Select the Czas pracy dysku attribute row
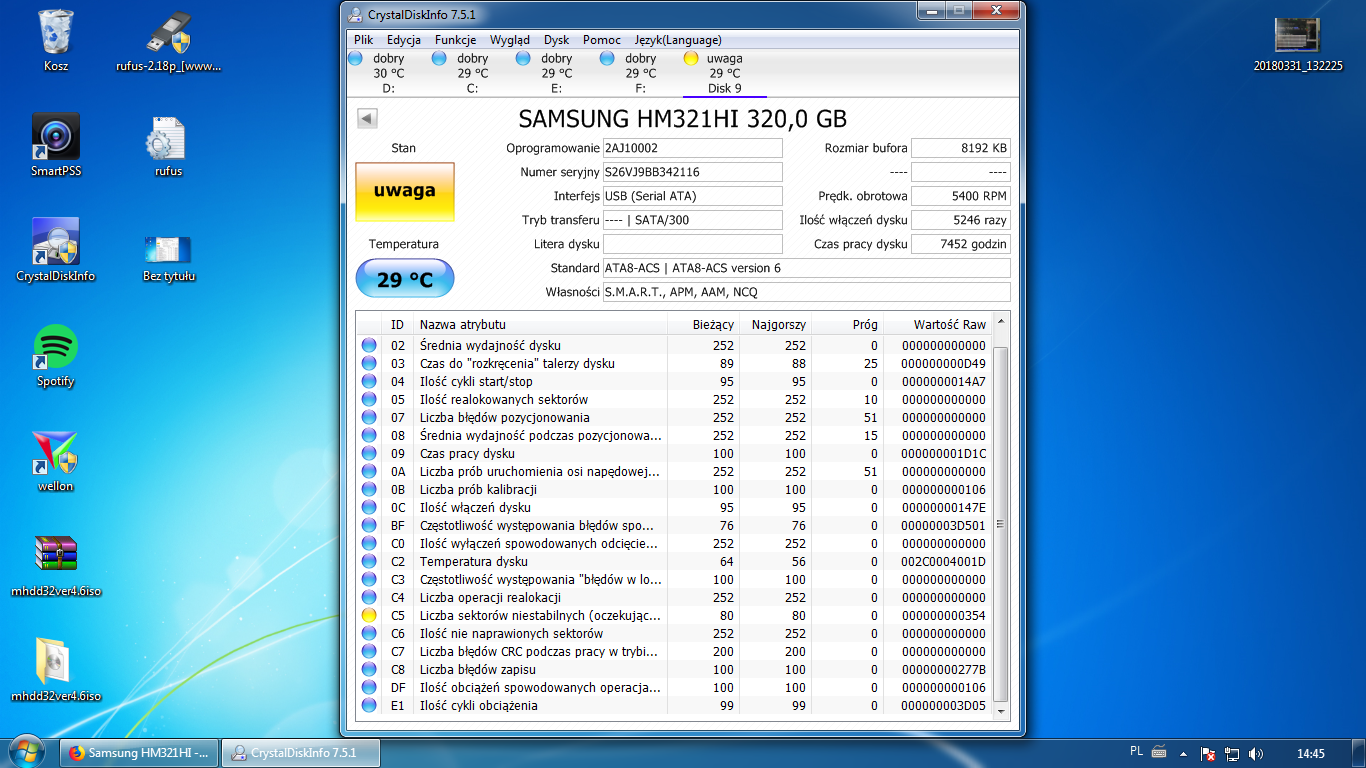 point(674,454)
